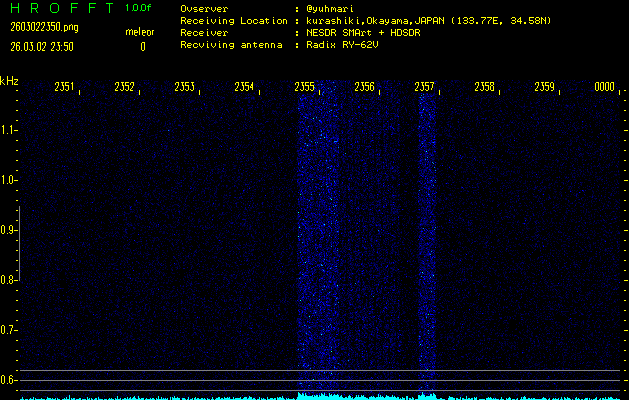Click the 0000 time marker
This screenshot has width=629, height=400.
click(x=605, y=87)
